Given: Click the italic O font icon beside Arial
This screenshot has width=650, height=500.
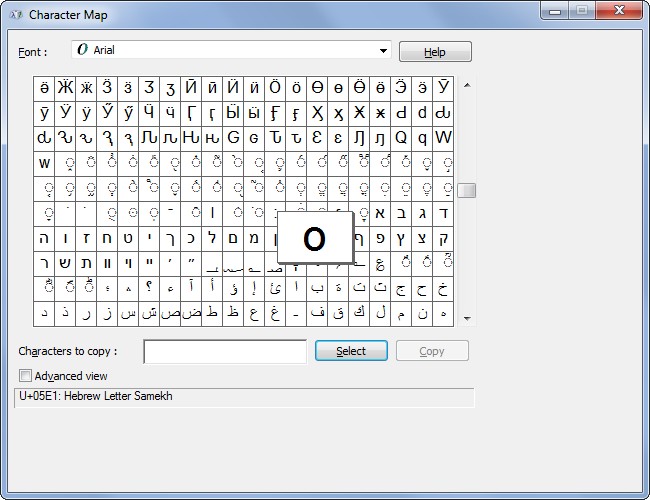Looking at the screenshot, I should (x=82, y=50).
